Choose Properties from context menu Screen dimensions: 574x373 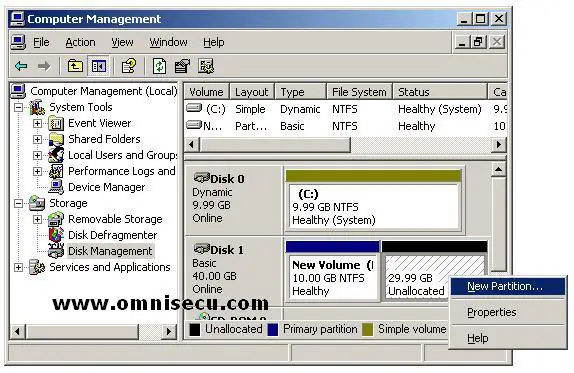[x=508, y=312]
